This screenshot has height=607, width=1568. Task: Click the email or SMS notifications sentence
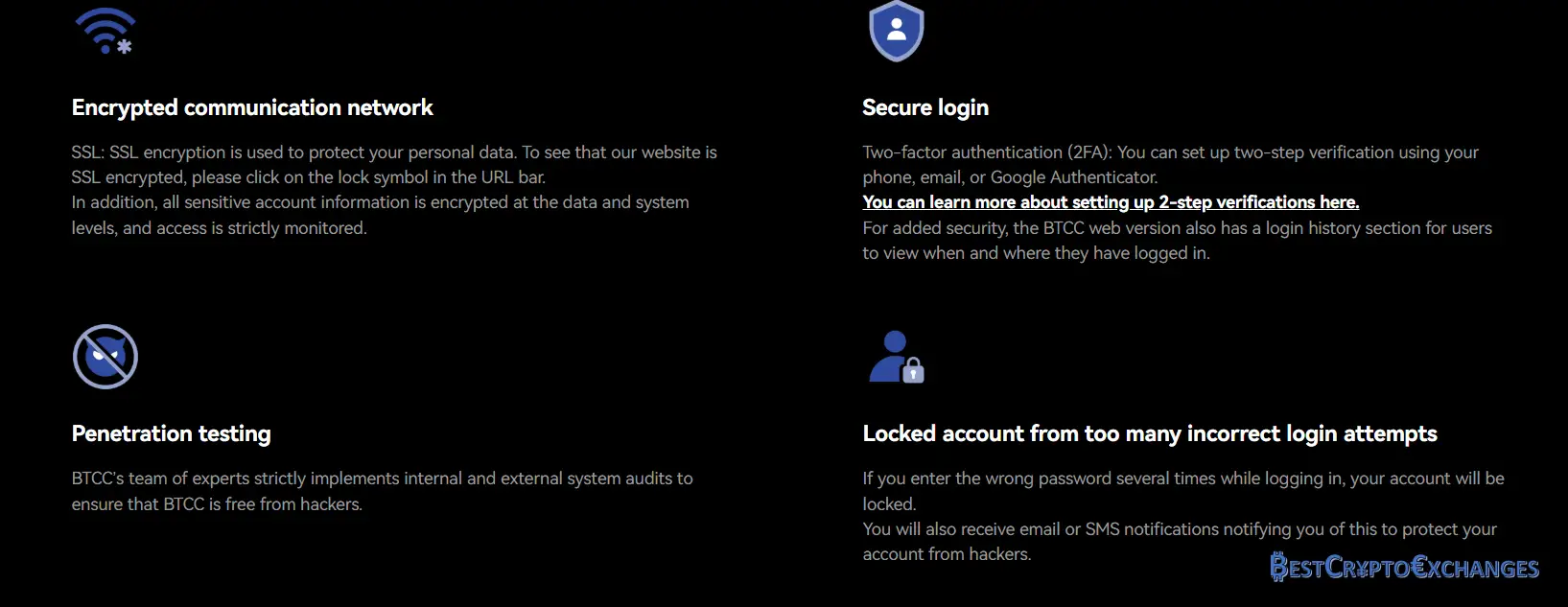[x=1179, y=529]
